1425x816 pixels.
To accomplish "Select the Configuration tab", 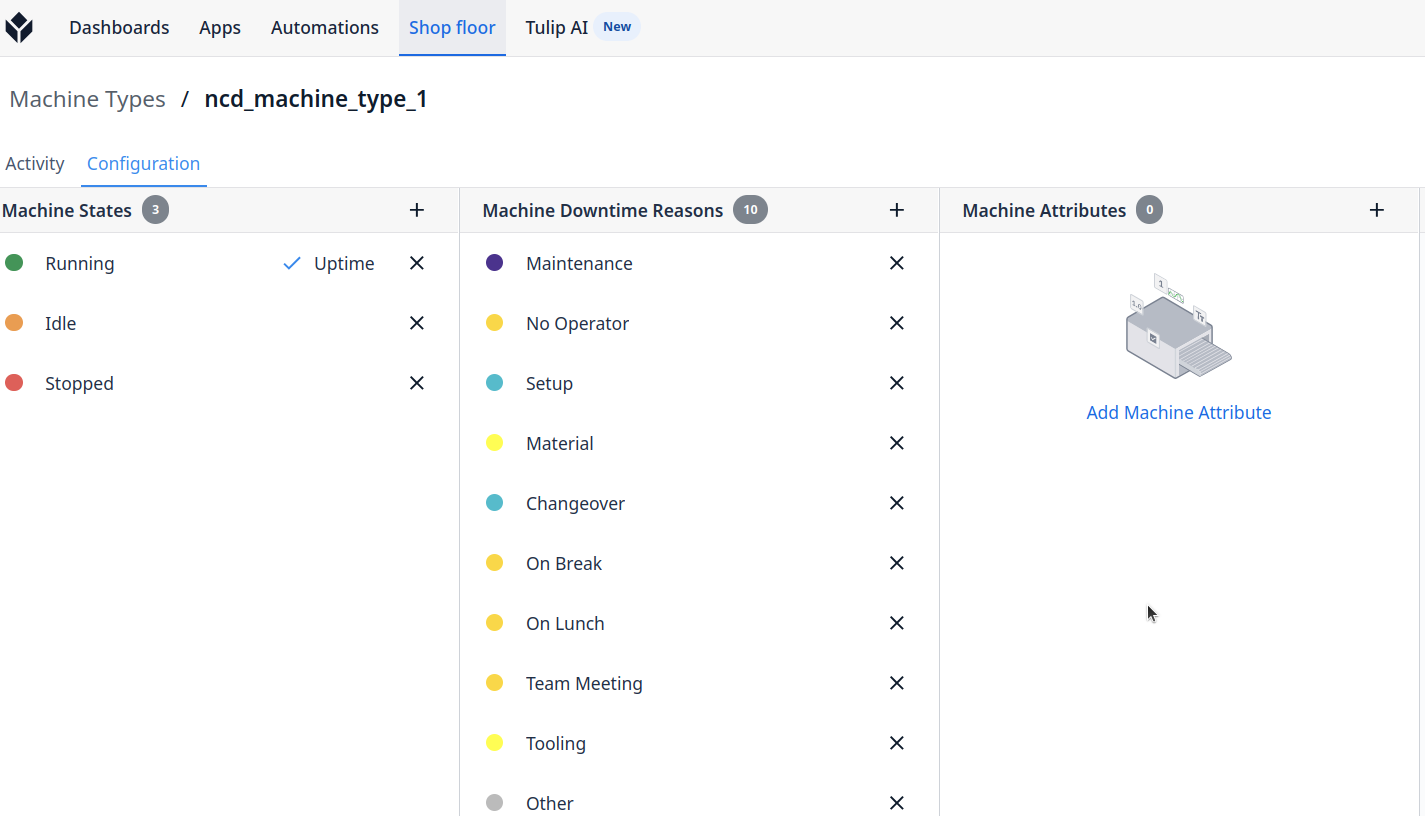I will pos(143,164).
